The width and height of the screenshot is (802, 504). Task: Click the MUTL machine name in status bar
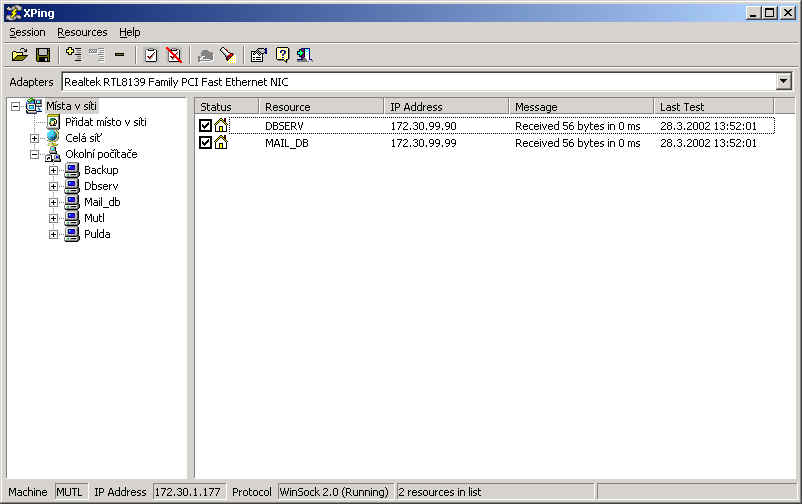[70, 492]
